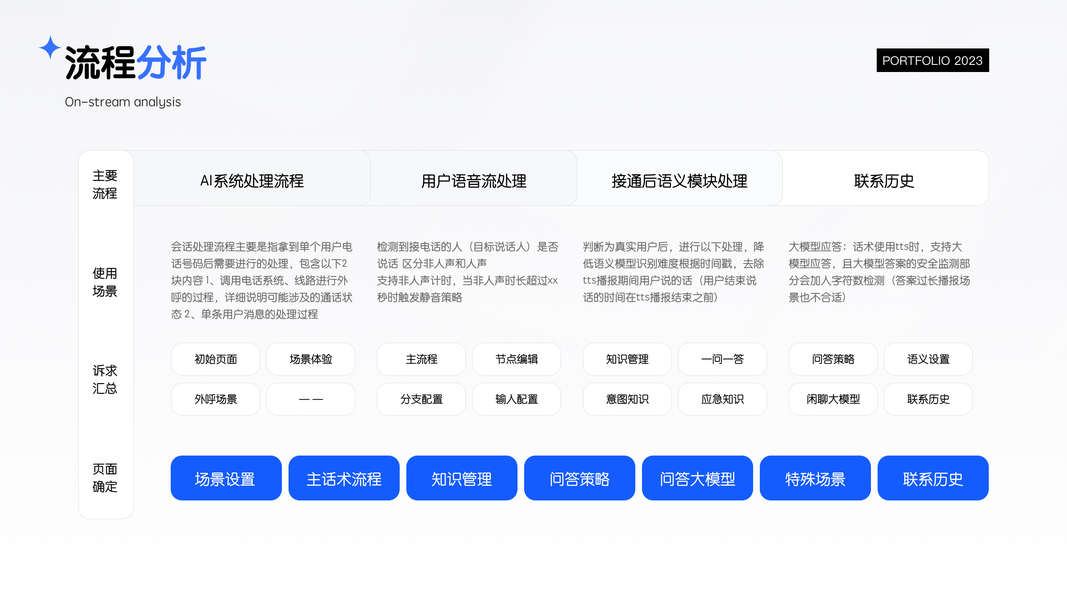Screen dimensions: 1067x600
Task: Click the 语义设置 chip
Action: [x=928, y=359]
